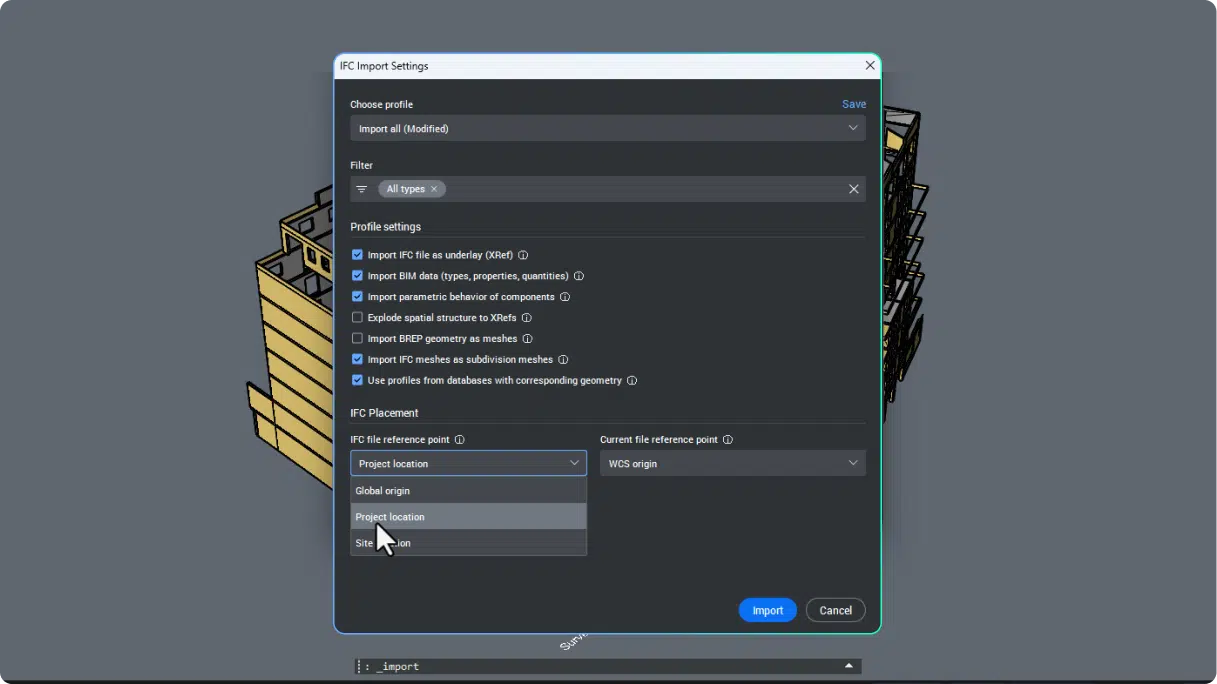Save the modified import profile
The height and width of the screenshot is (684, 1217).
click(x=853, y=104)
